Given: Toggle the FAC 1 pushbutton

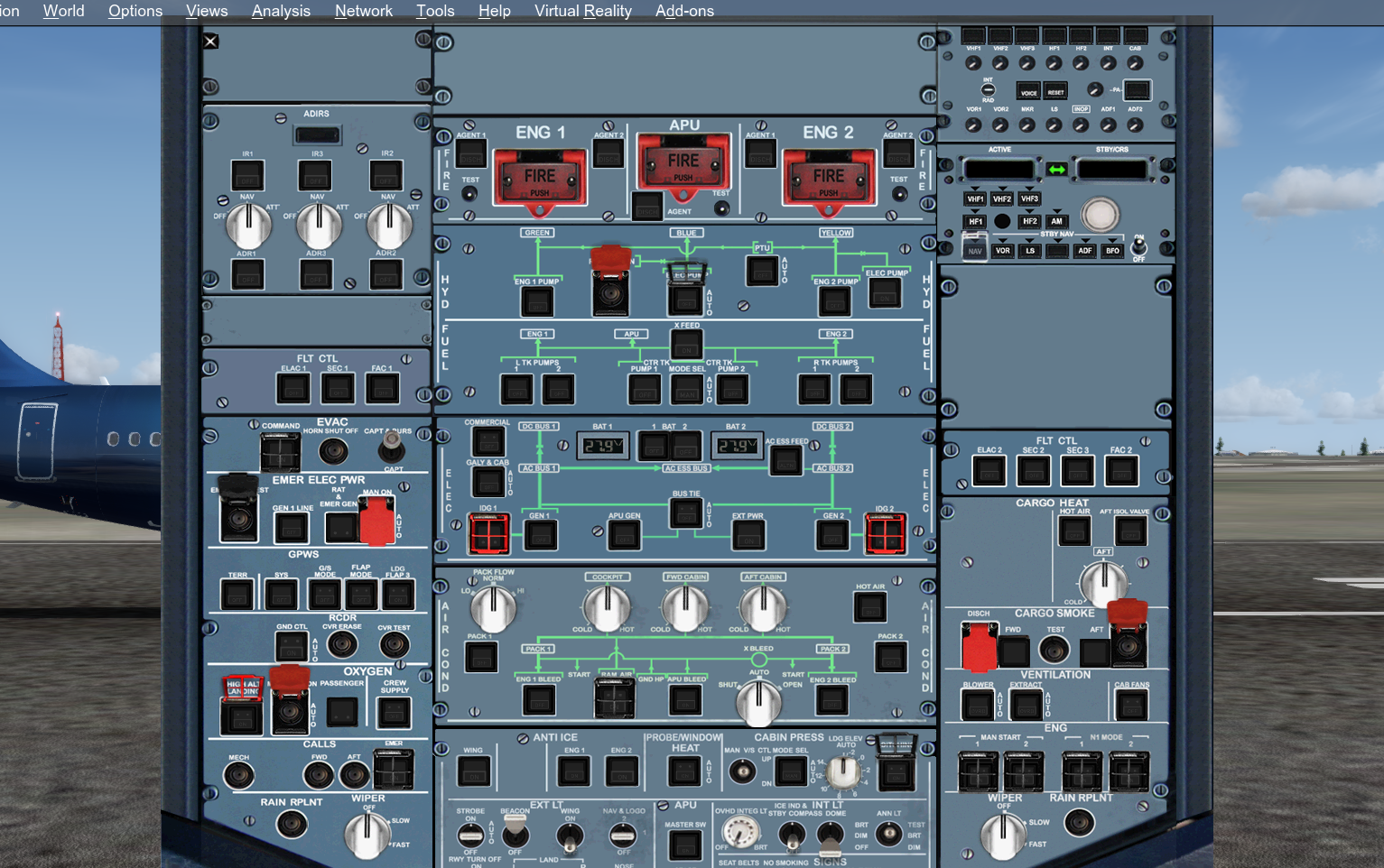Looking at the screenshot, I should (x=383, y=389).
